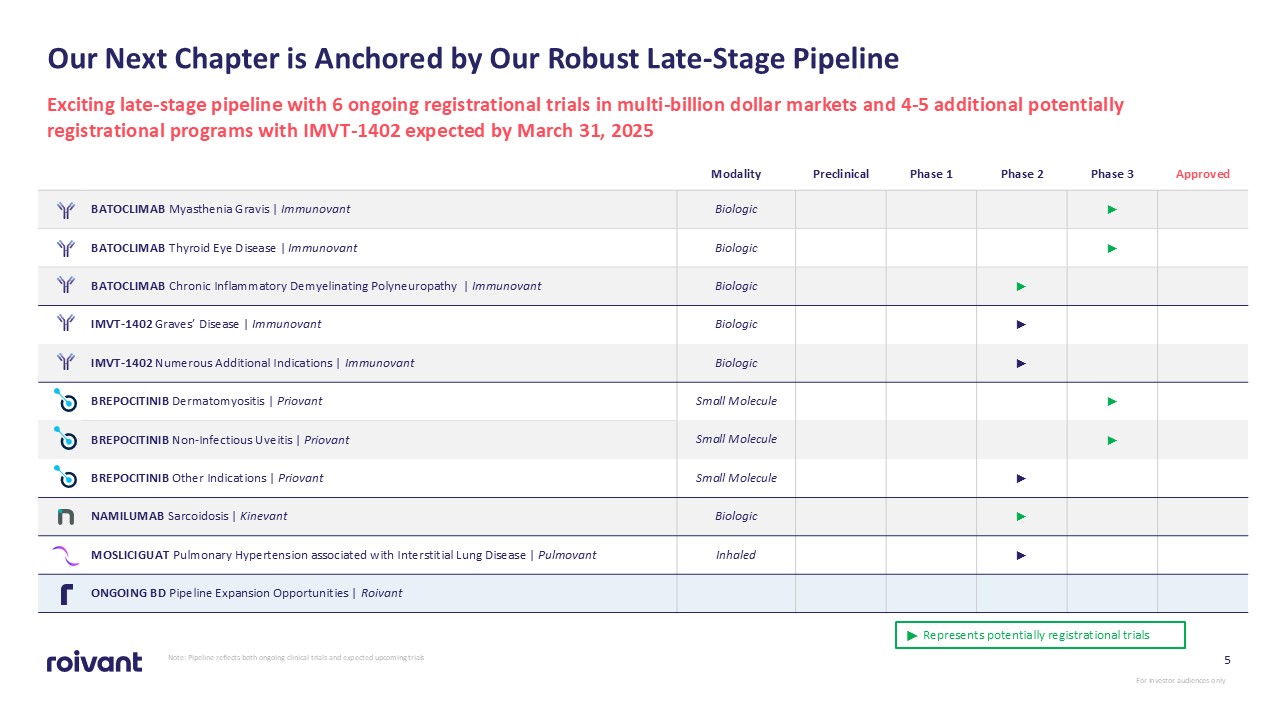Select the Modality column header
Screen dimensions: 1280x720
[736, 174]
